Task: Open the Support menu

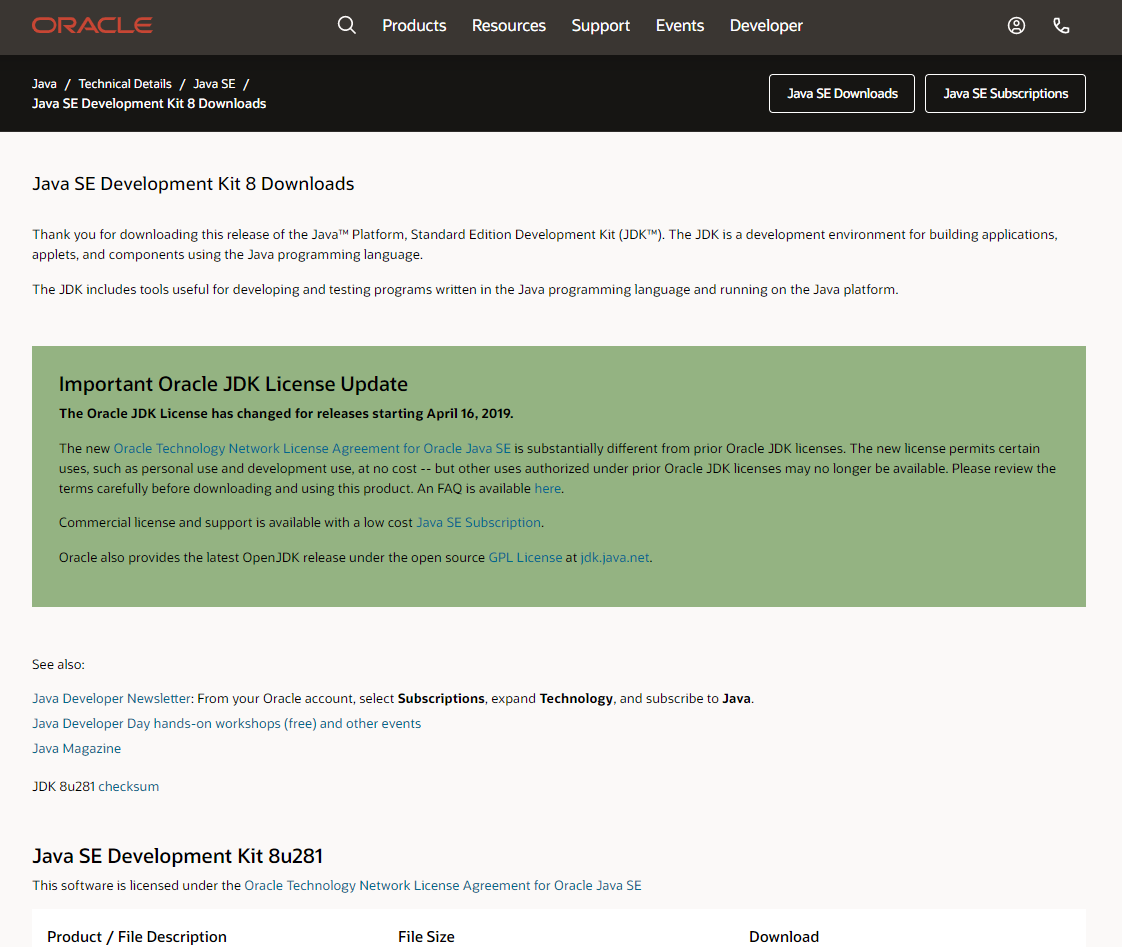Action: (x=600, y=26)
